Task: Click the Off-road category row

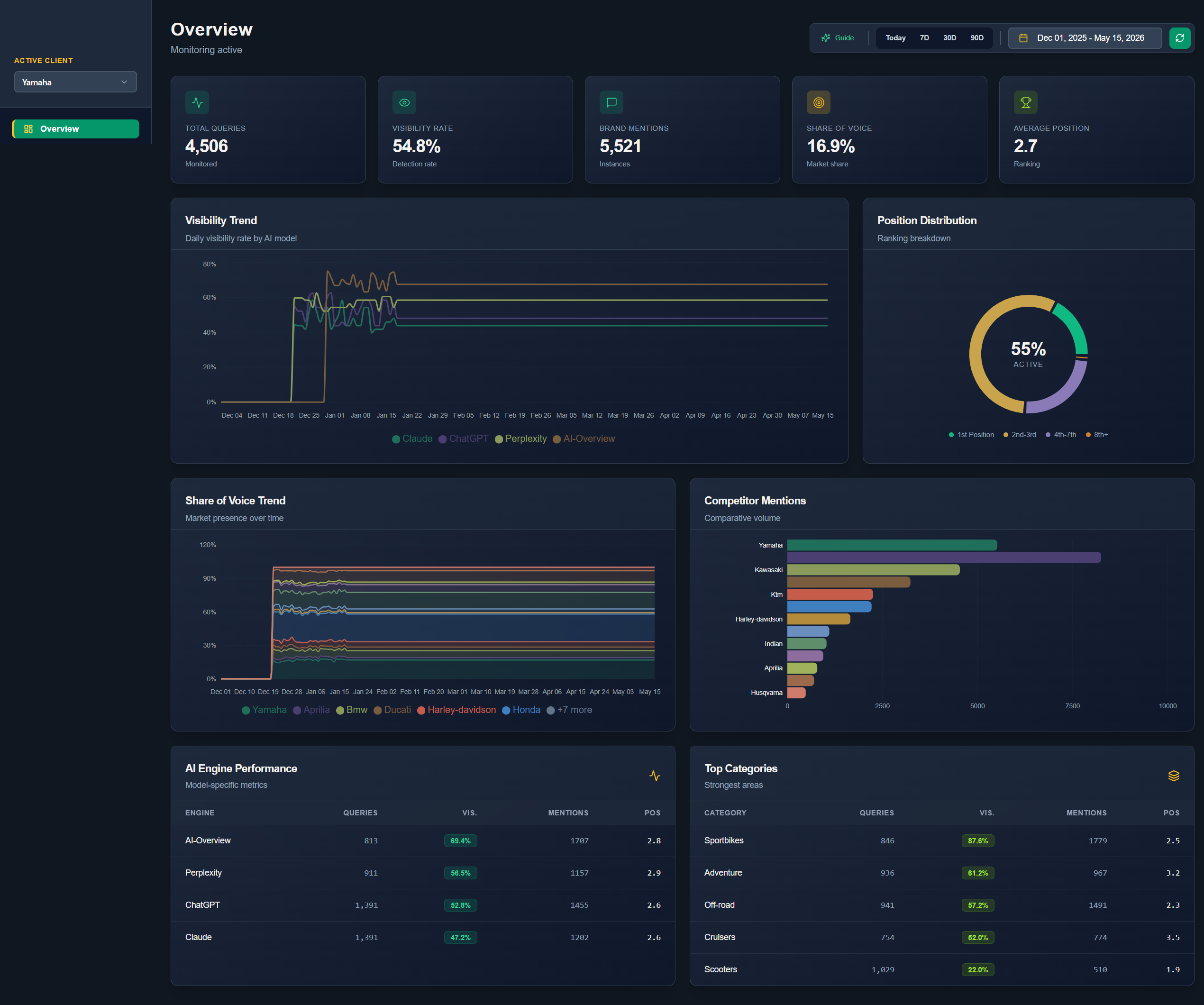Action: [x=941, y=904]
